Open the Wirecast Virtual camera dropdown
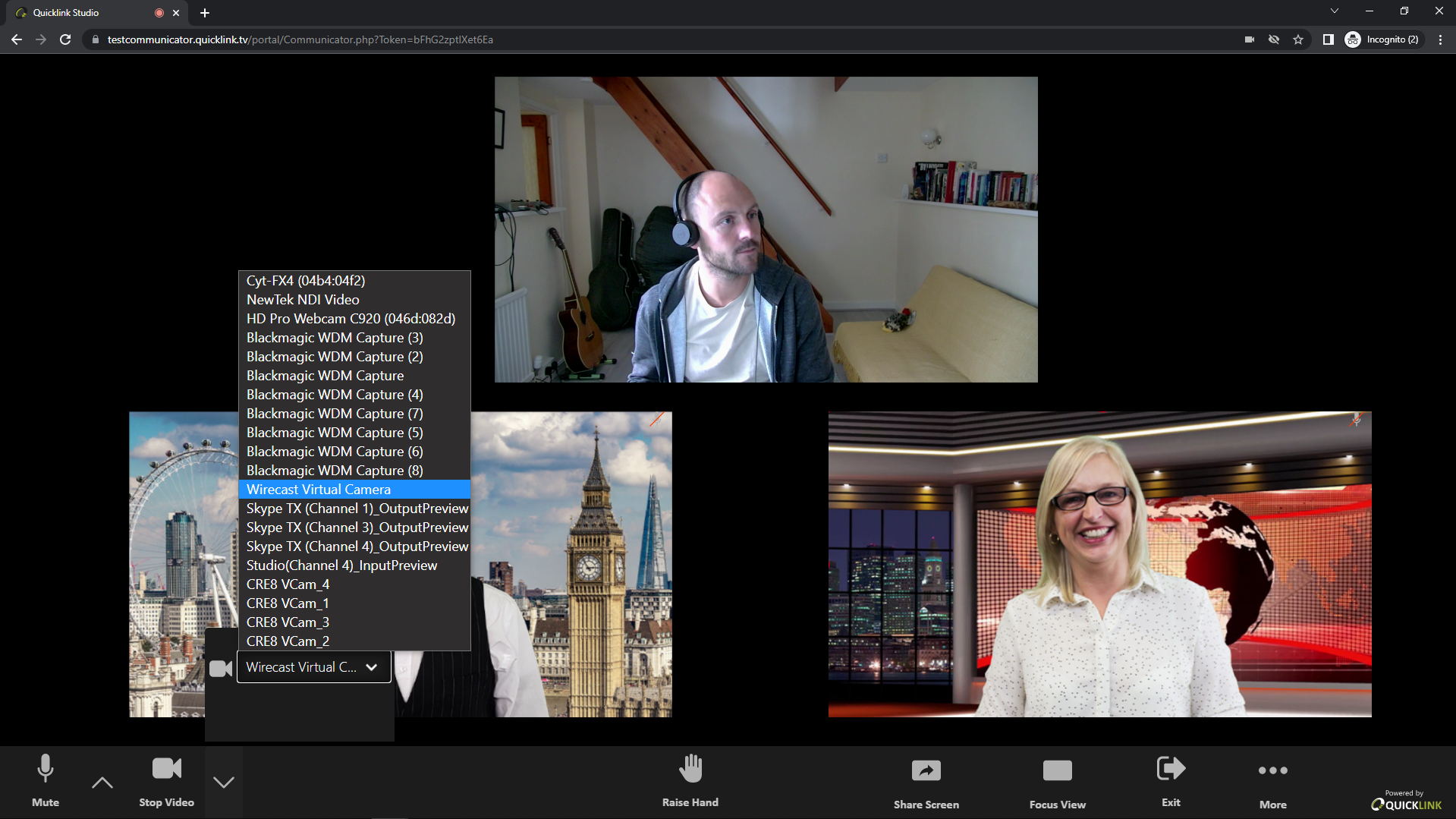 314,667
